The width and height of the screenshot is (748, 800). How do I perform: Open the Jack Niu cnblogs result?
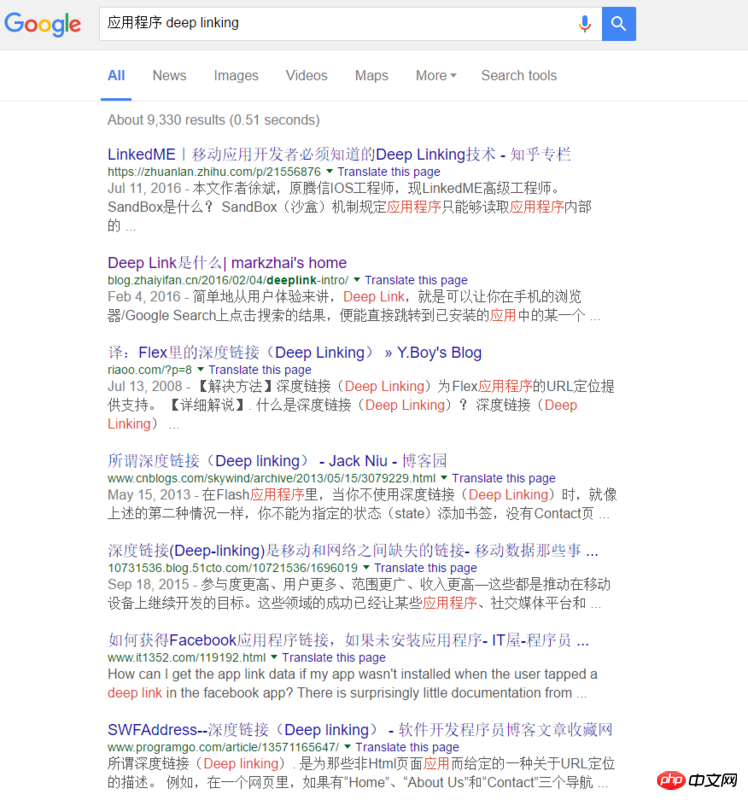(x=277, y=461)
